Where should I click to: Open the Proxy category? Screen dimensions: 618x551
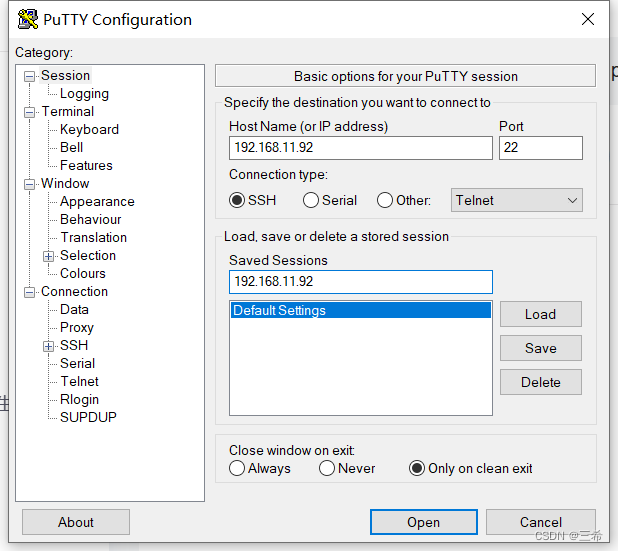(77, 328)
